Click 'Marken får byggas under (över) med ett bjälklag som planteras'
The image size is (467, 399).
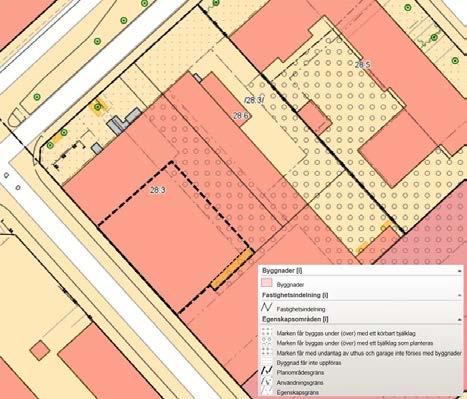coord(355,343)
